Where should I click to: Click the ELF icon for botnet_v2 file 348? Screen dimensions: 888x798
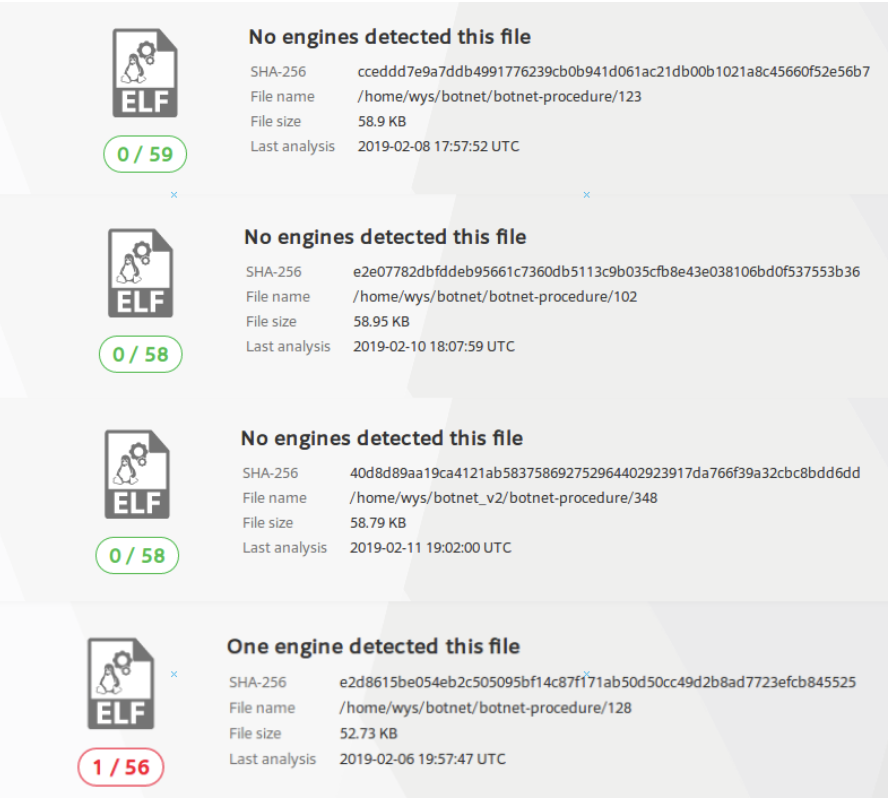(137, 474)
